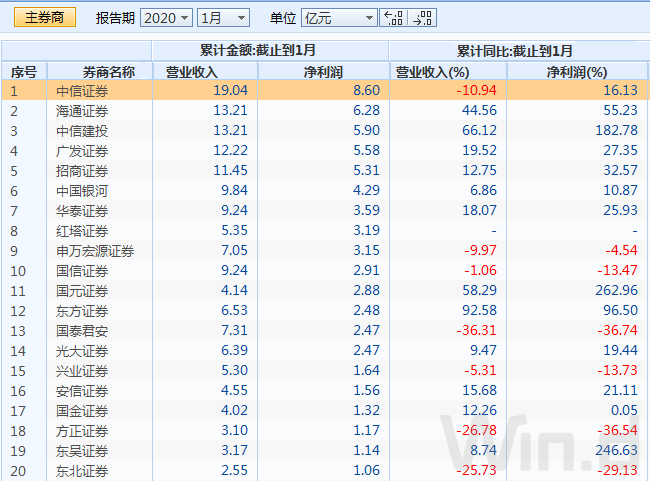Viewport: 650px width, 487px height.
Task: Select the 海通证券 row
Action: coord(324,110)
